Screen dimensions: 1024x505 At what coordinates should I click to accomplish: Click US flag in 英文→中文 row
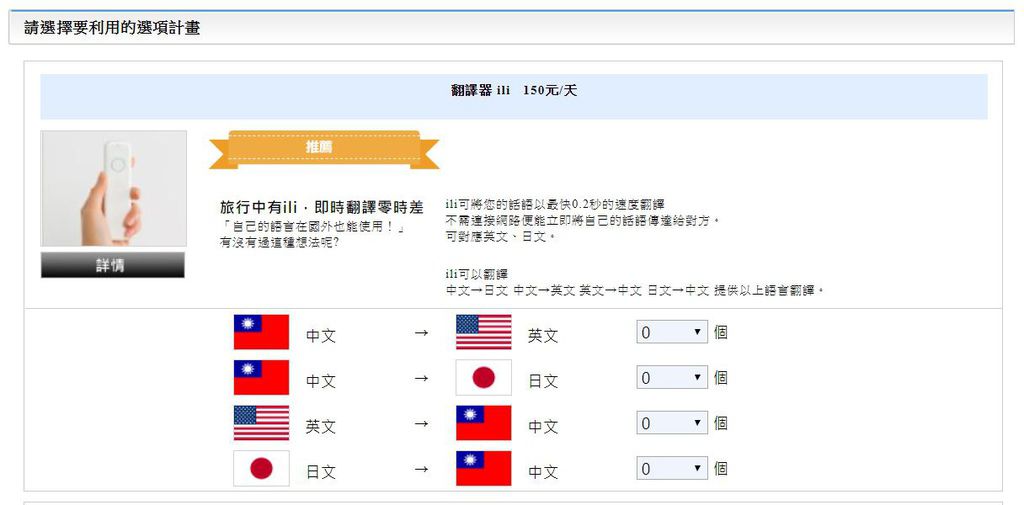click(261, 423)
